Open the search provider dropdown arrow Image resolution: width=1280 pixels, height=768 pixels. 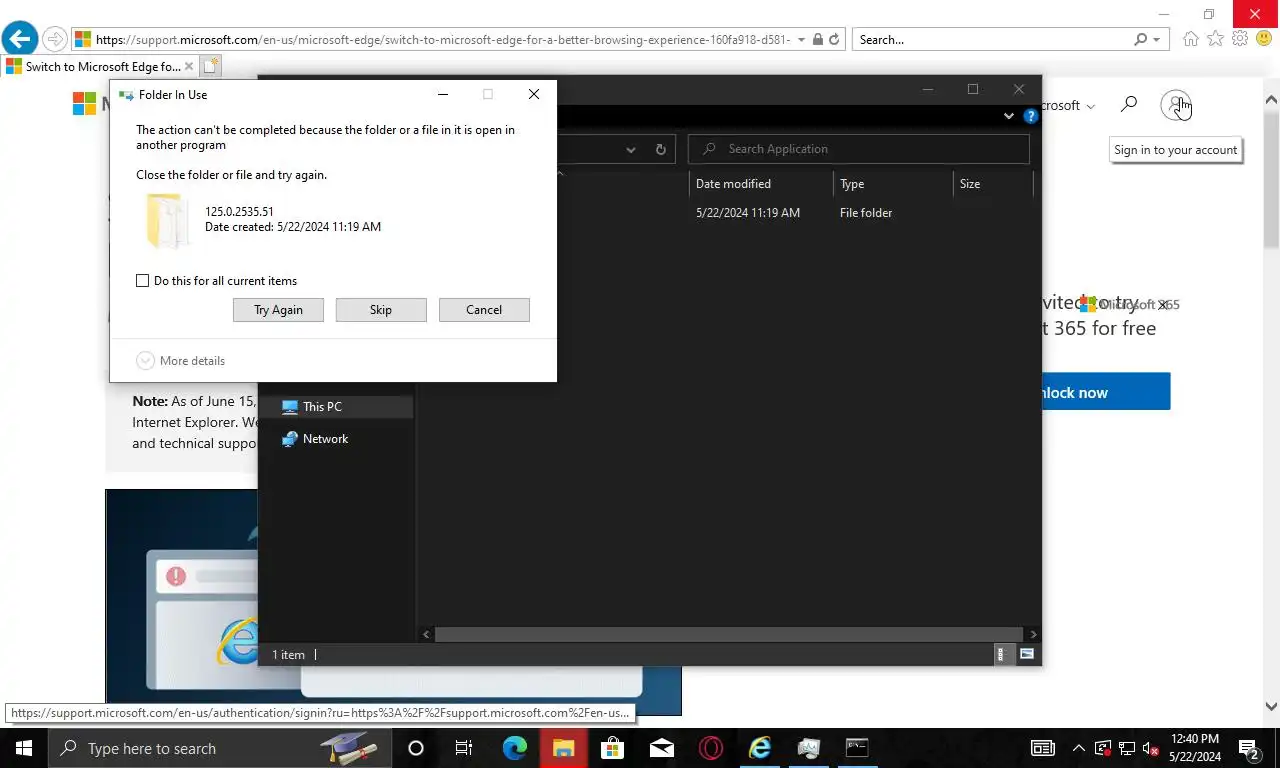coord(1157,40)
